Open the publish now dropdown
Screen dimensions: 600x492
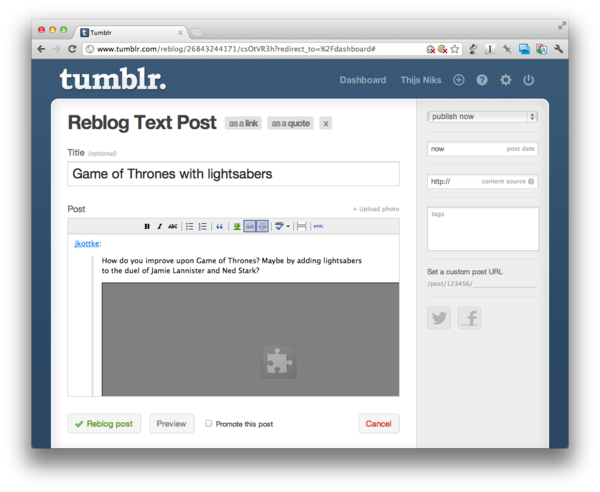click(483, 116)
